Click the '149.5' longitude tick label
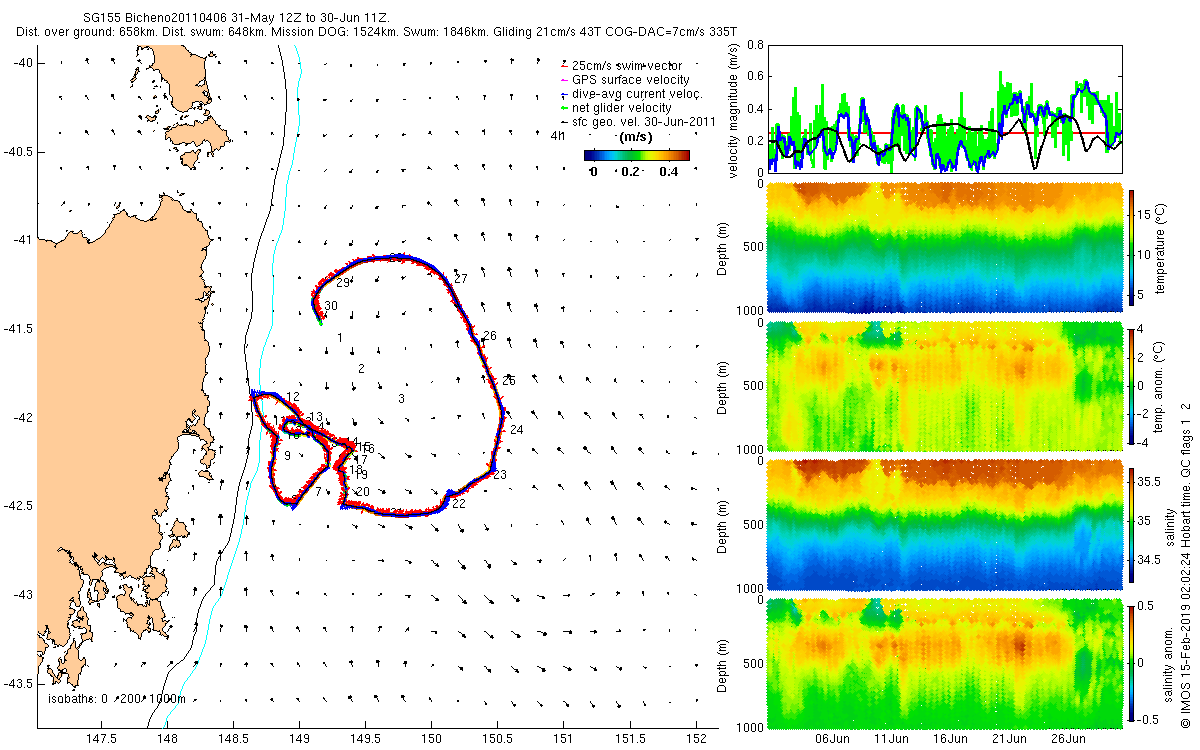1200x750 pixels. point(365,739)
